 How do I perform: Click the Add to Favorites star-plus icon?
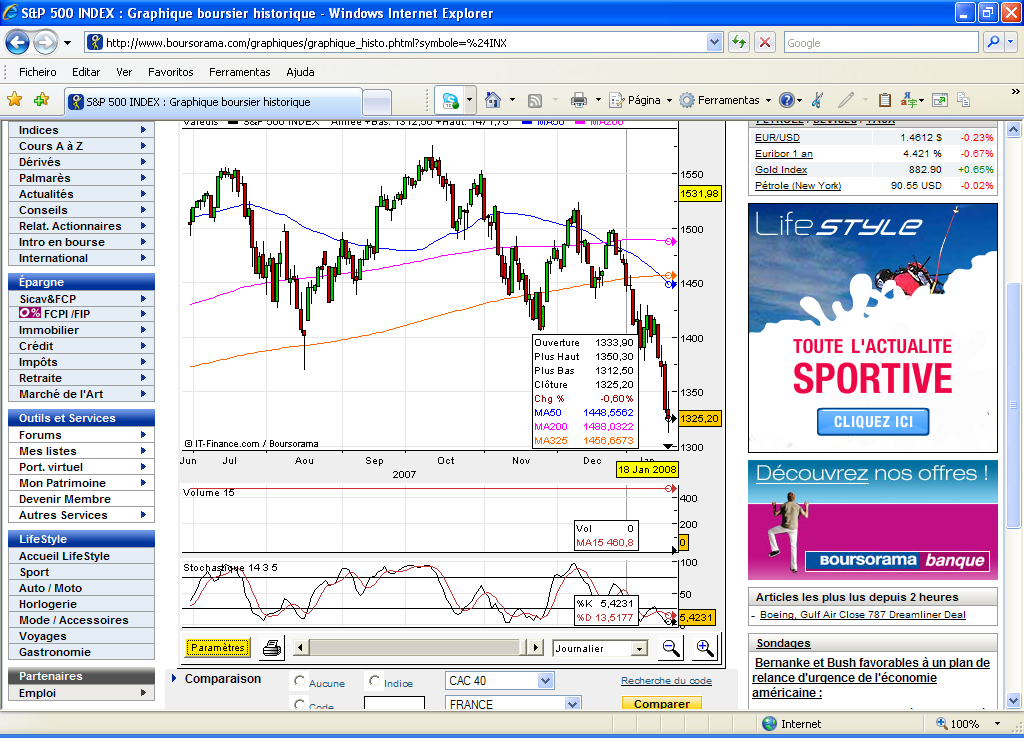[42, 100]
